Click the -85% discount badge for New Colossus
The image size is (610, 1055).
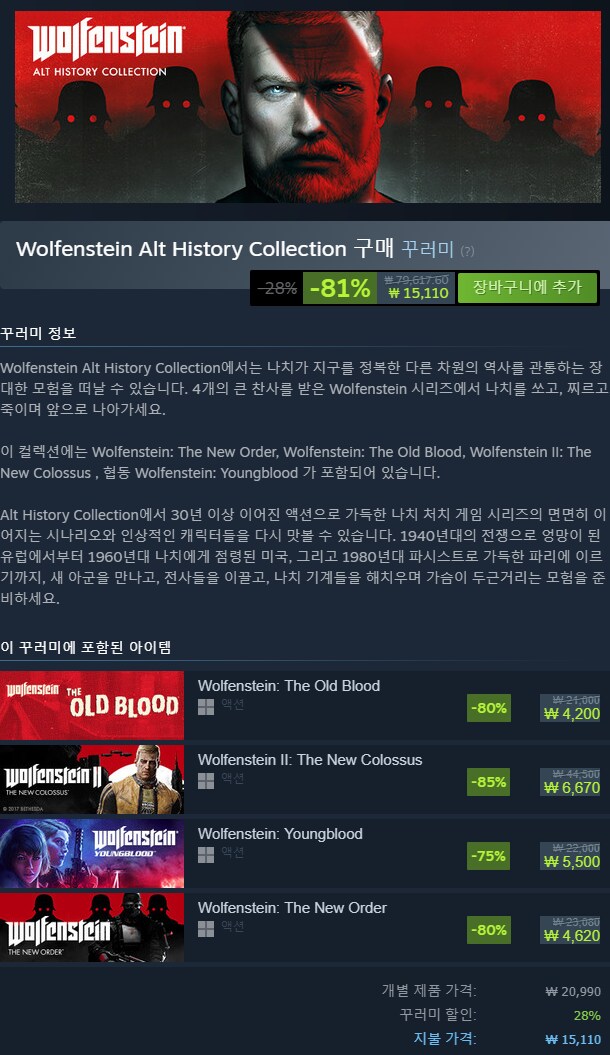coord(489,782)
